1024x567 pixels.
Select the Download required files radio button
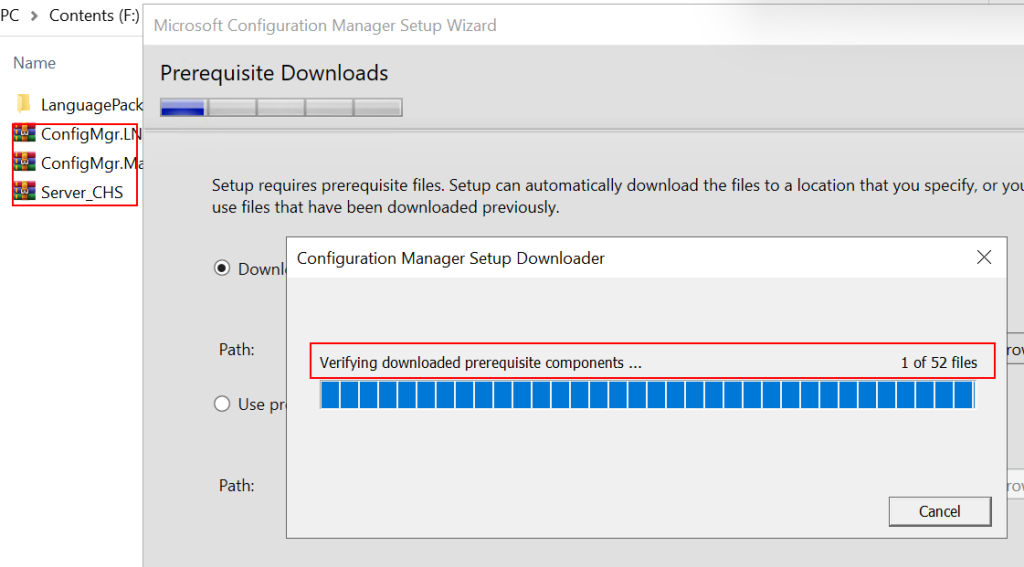[x=222, y=268]
